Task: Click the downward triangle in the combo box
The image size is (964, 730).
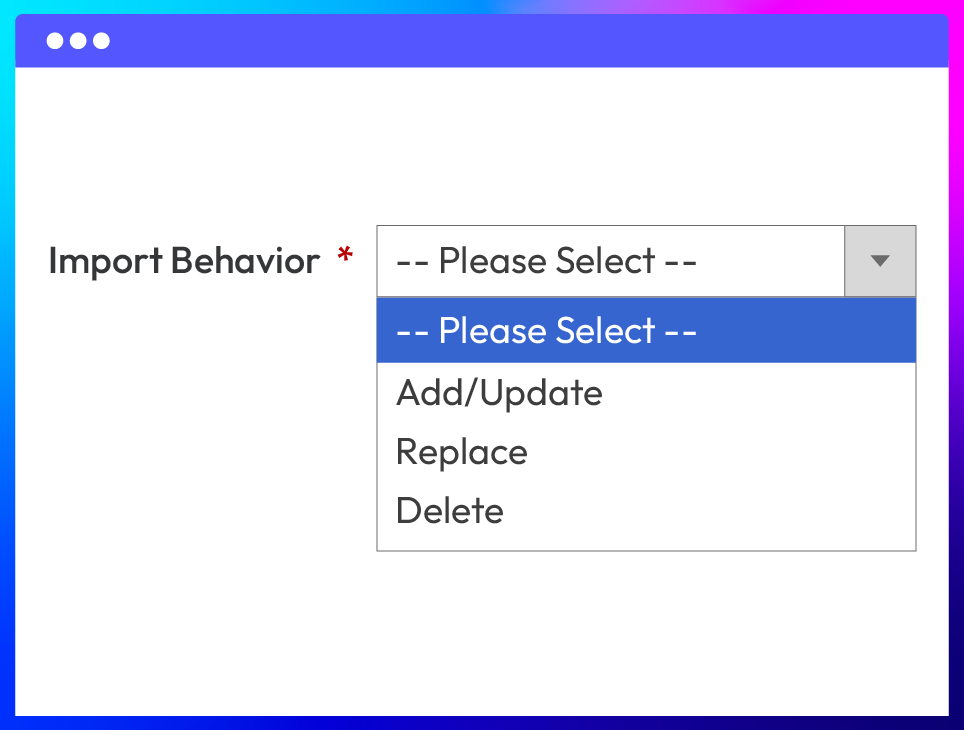Action: click(880, 261)
